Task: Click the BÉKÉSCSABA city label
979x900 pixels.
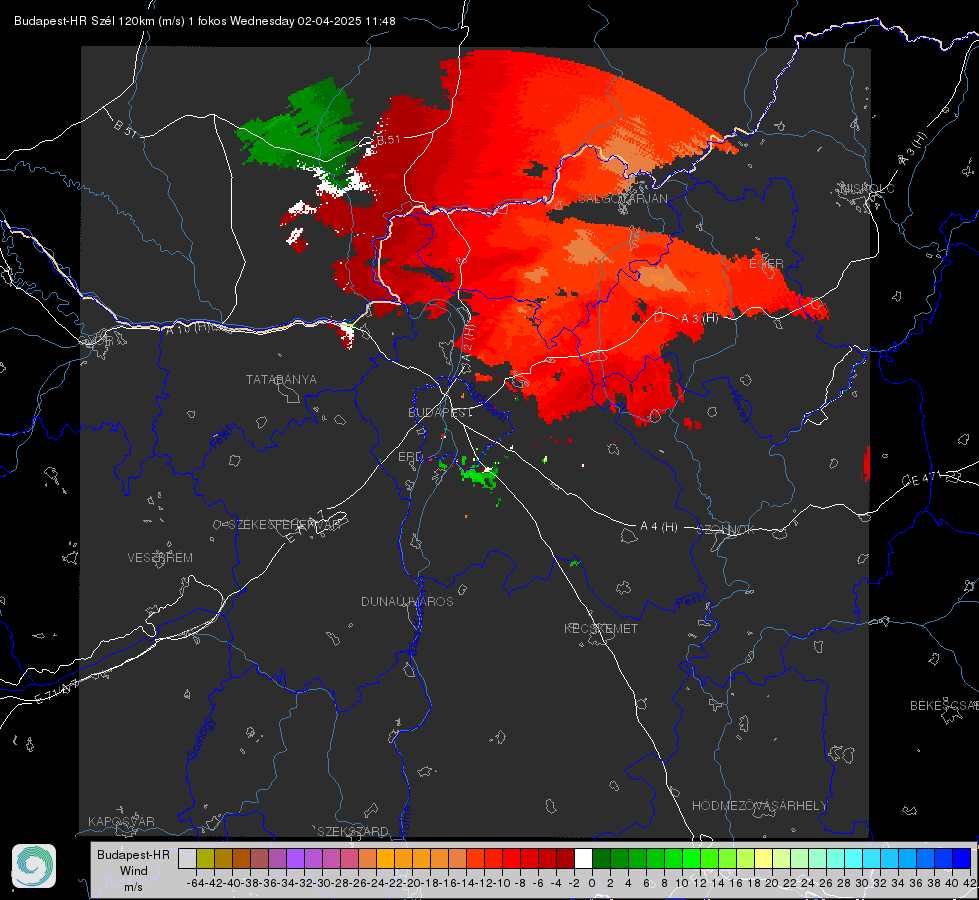Action: click(944, 706)
